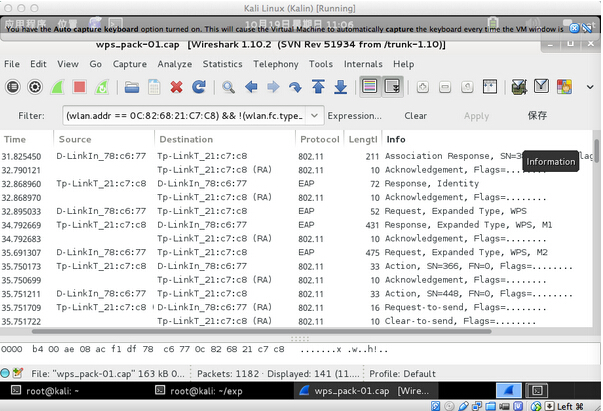Sort by the Destination column header
The width and height of the screenshot is (603, 411).
(x=225, y=139)
